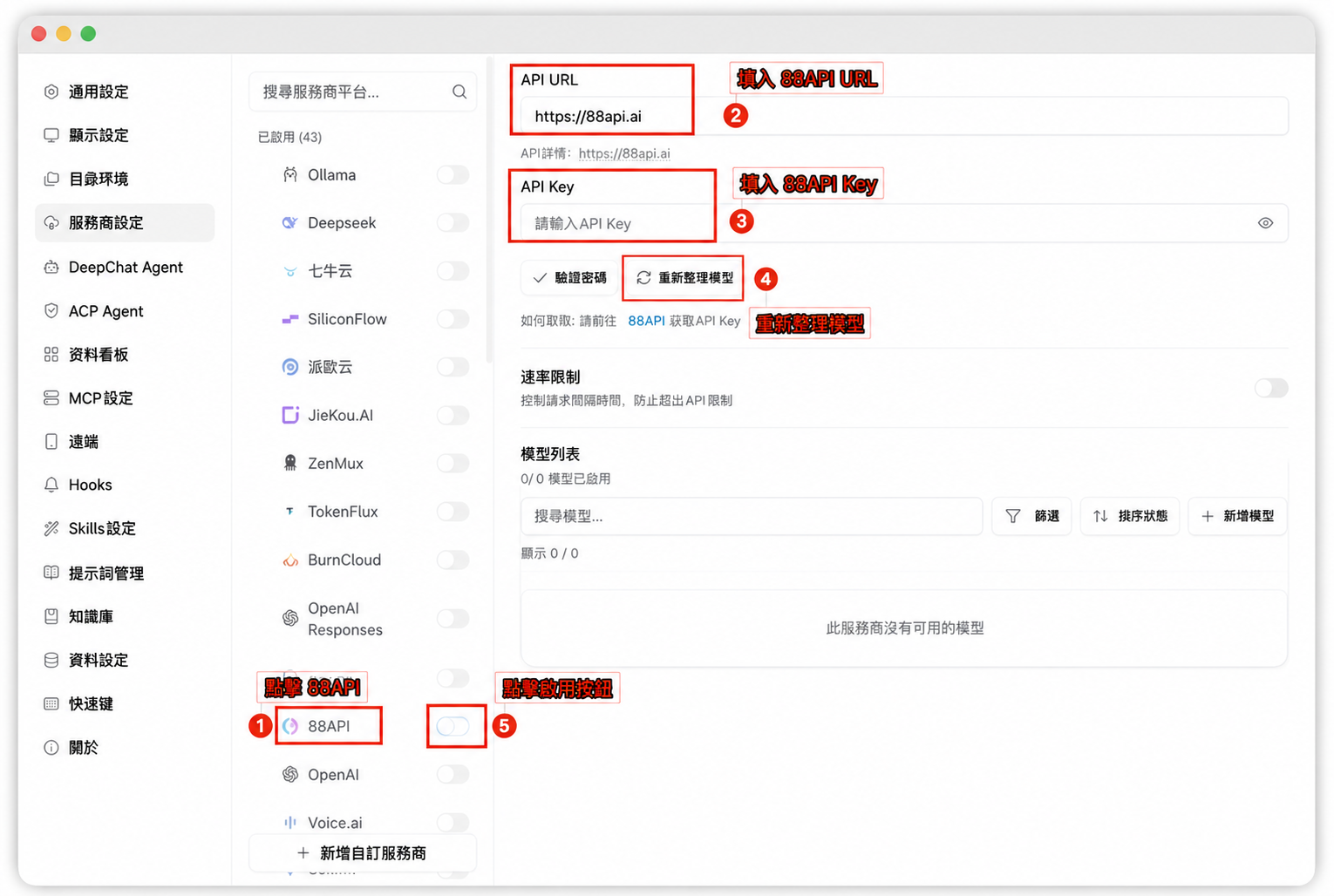
Task: Open DeepChat Agent settings
Action: pos(125,267)
